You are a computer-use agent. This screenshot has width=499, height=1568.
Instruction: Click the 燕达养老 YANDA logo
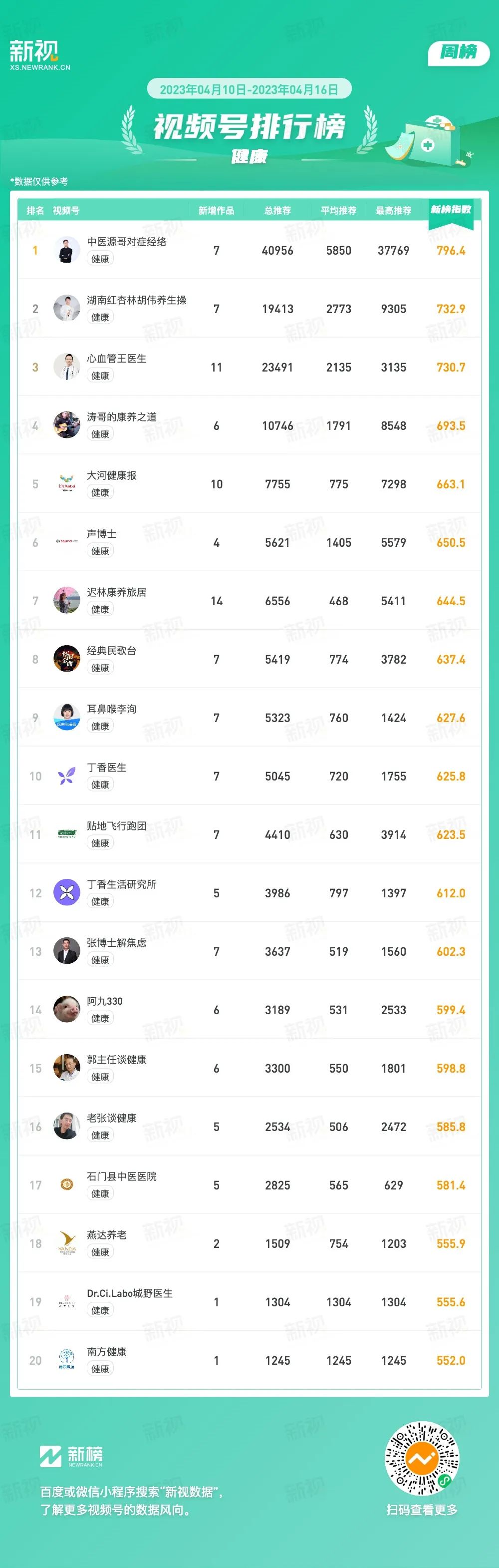[x=67, y=1243]
